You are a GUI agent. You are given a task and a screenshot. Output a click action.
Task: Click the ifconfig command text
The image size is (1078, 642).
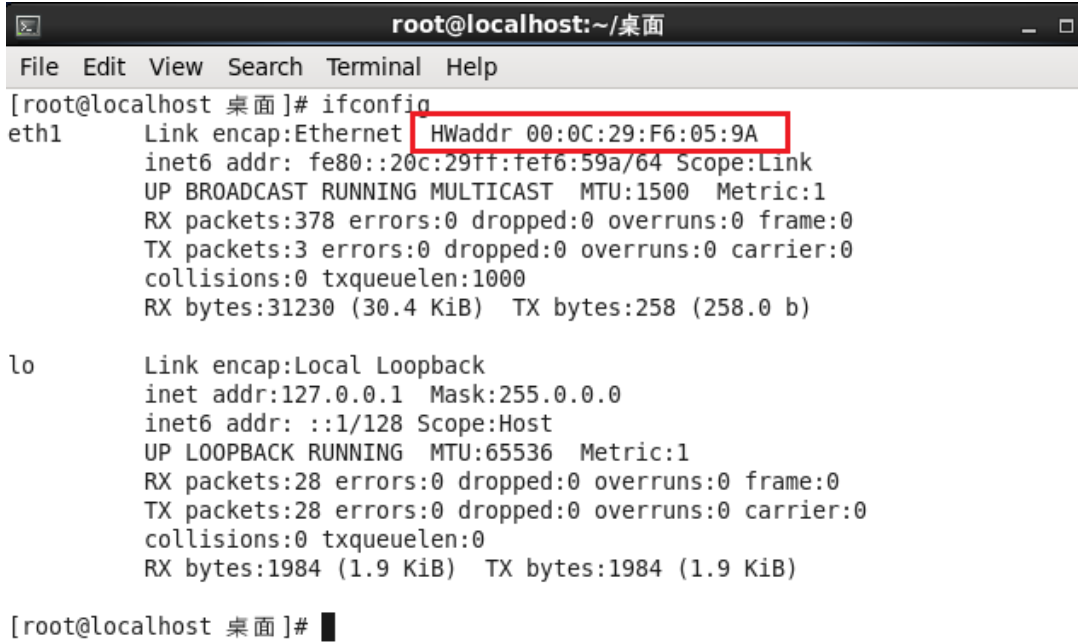pos(376,105)
